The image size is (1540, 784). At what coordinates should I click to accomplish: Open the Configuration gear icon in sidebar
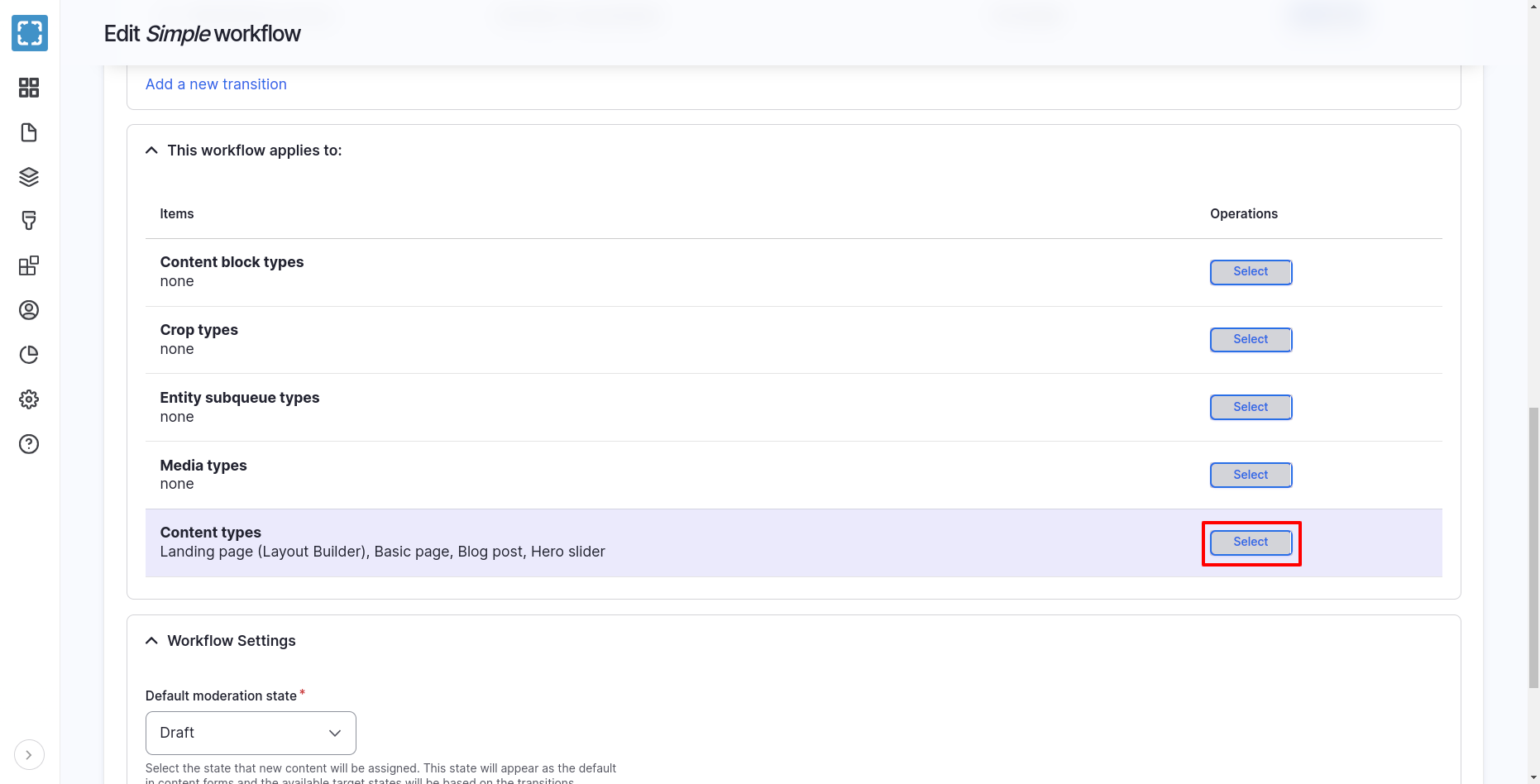(x=29, y=399)
